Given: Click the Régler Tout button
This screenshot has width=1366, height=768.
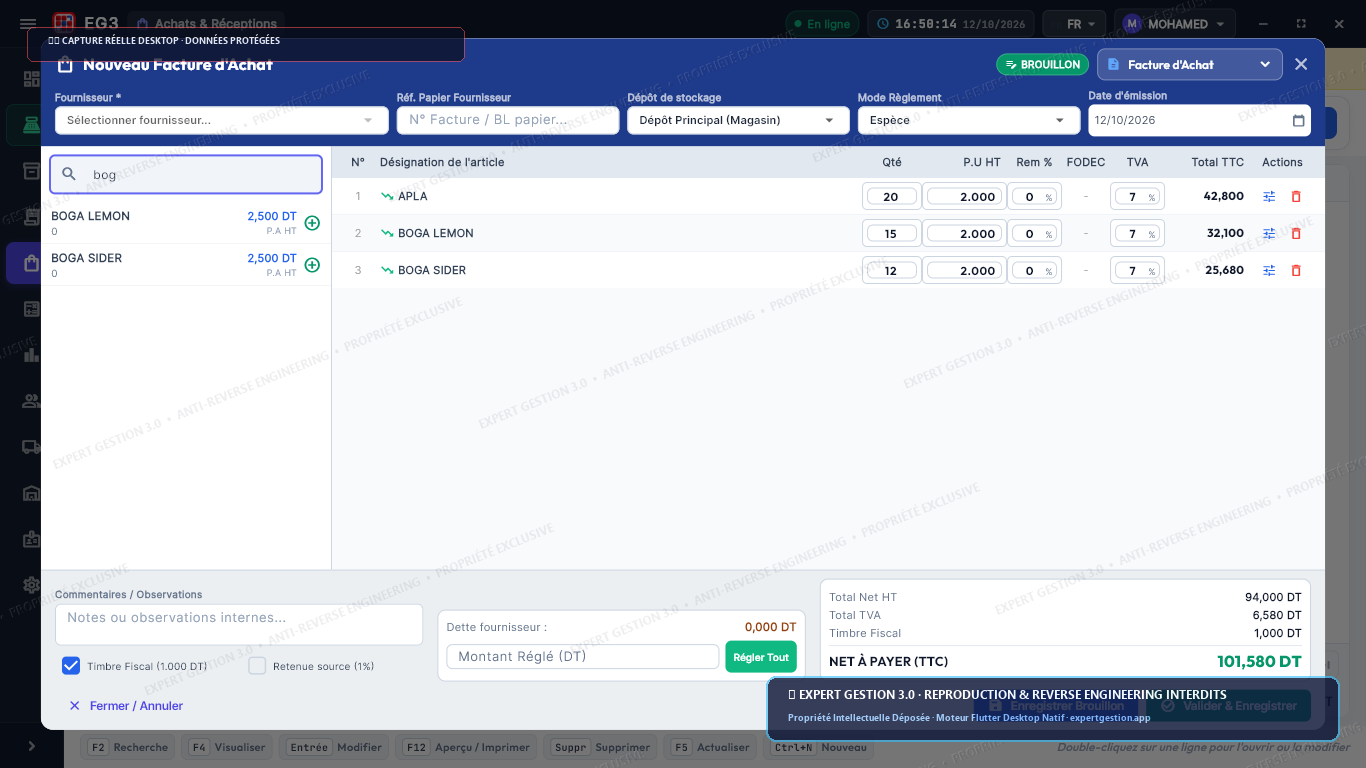Looking at the screenshot, I should [x=761, y=657].
